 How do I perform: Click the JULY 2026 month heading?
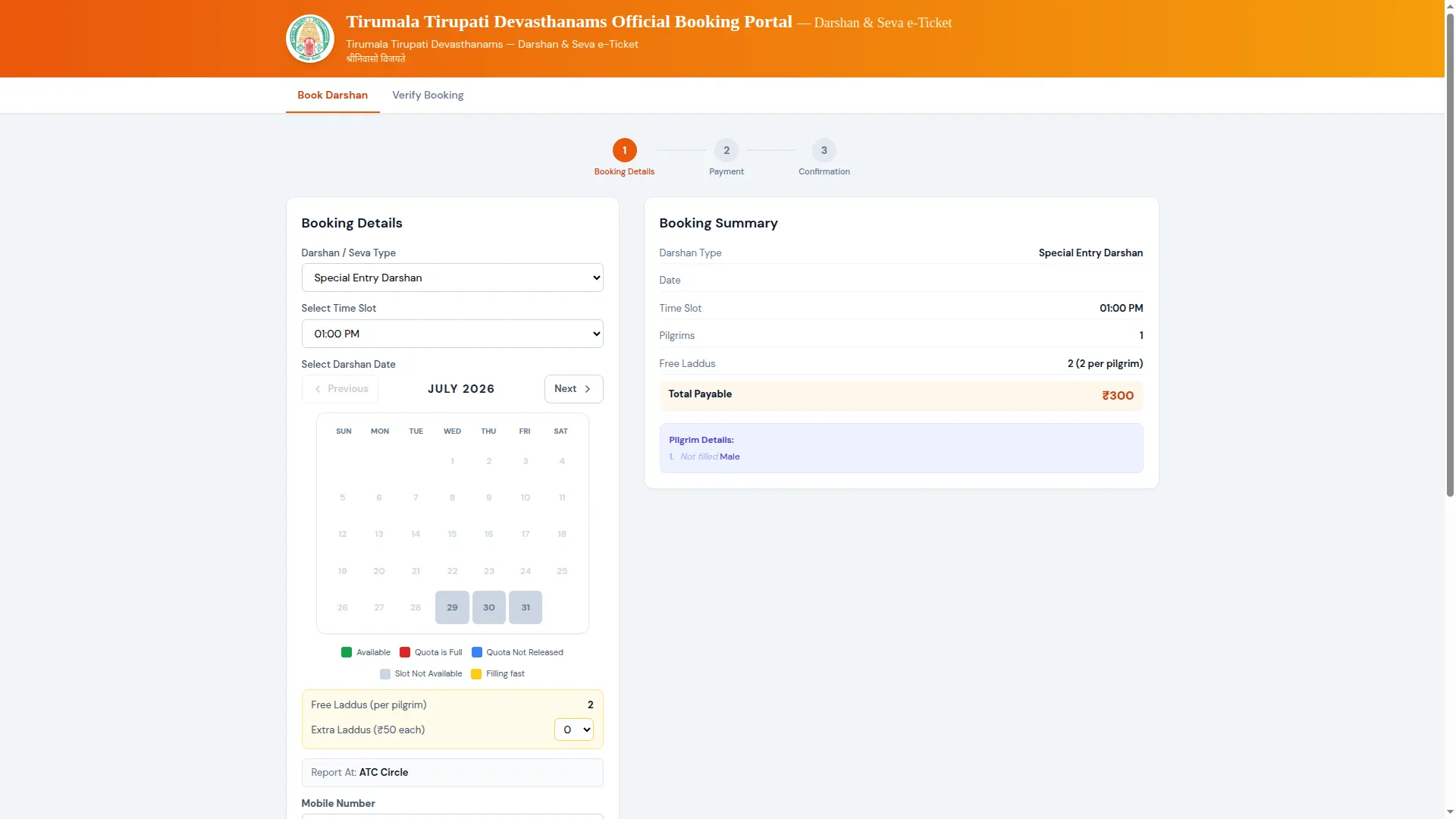click(x=461, y=389)
